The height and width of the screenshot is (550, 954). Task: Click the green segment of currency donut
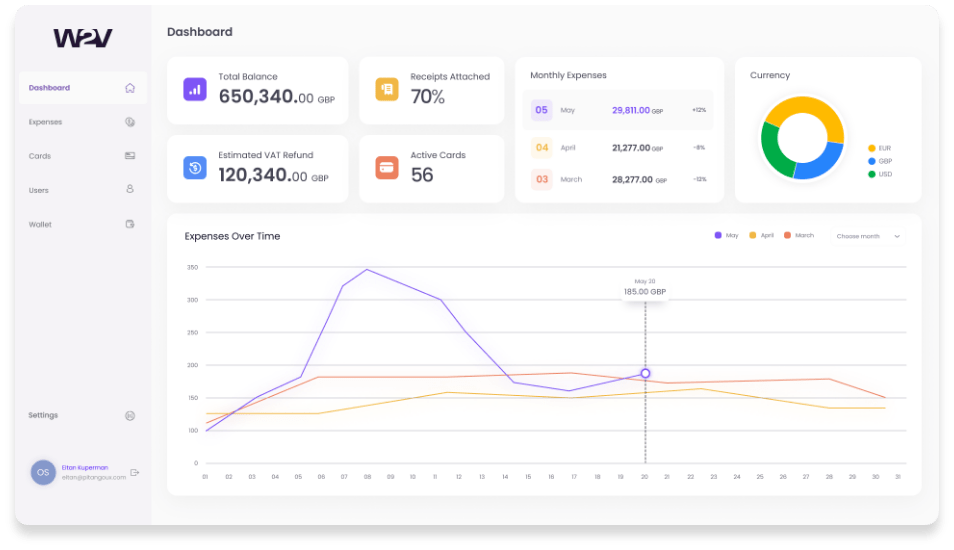[773, 150]
